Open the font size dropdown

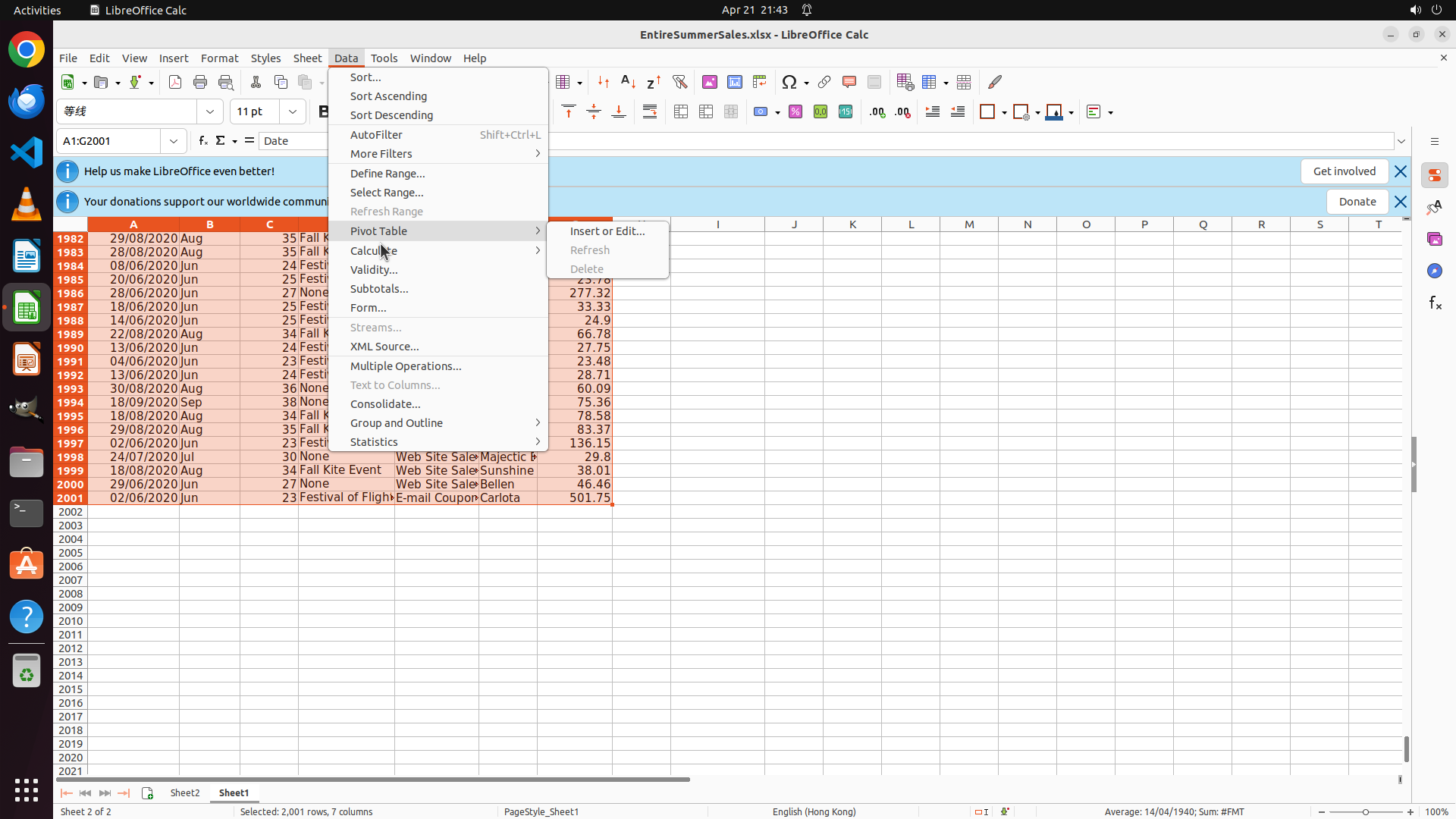[293, 111]
